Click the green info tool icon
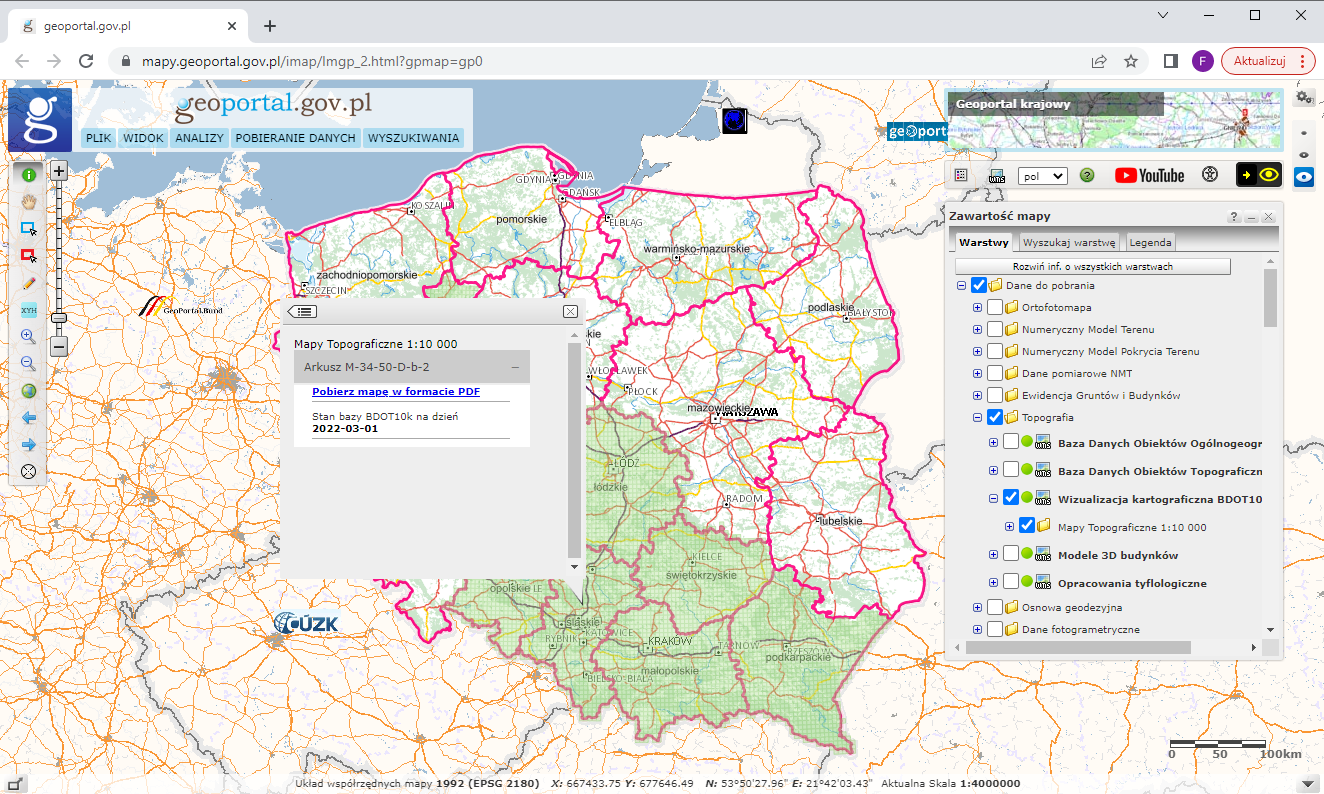The image size is (1324, 794). tap(29, 174)
